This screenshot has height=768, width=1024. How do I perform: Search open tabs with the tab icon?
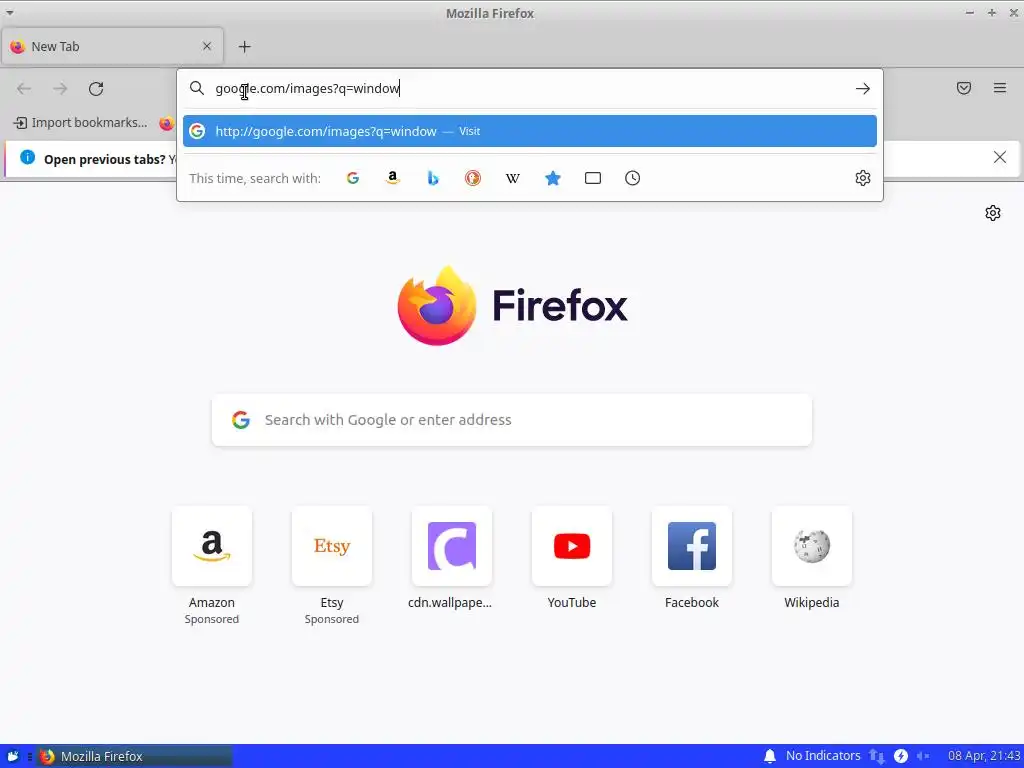592,178
